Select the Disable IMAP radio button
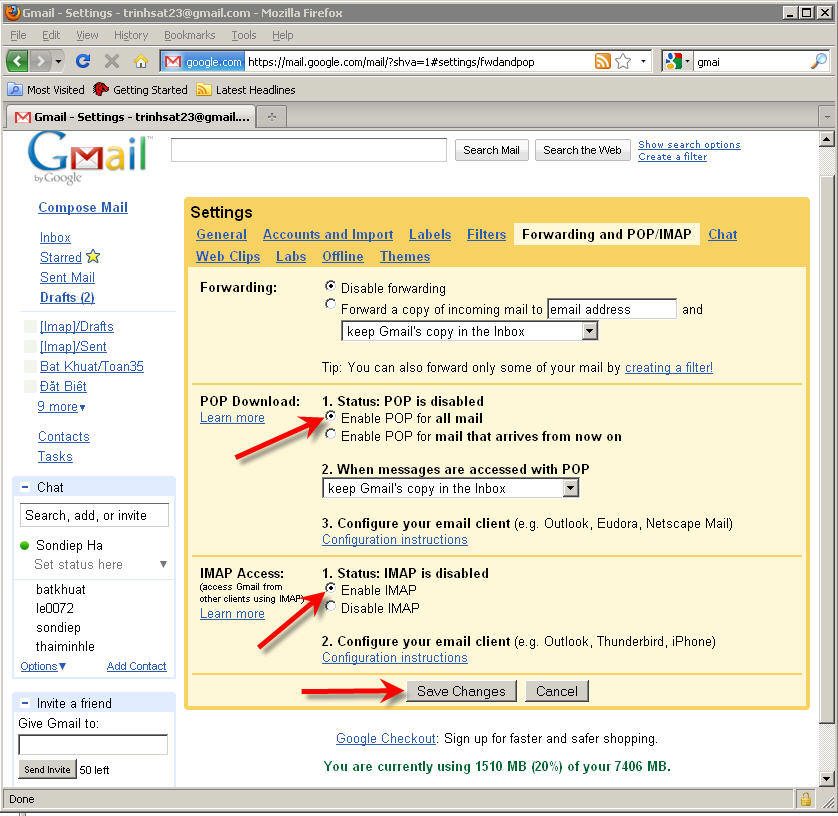This screenshot has width=838, height=816. (x=330, y=606)
